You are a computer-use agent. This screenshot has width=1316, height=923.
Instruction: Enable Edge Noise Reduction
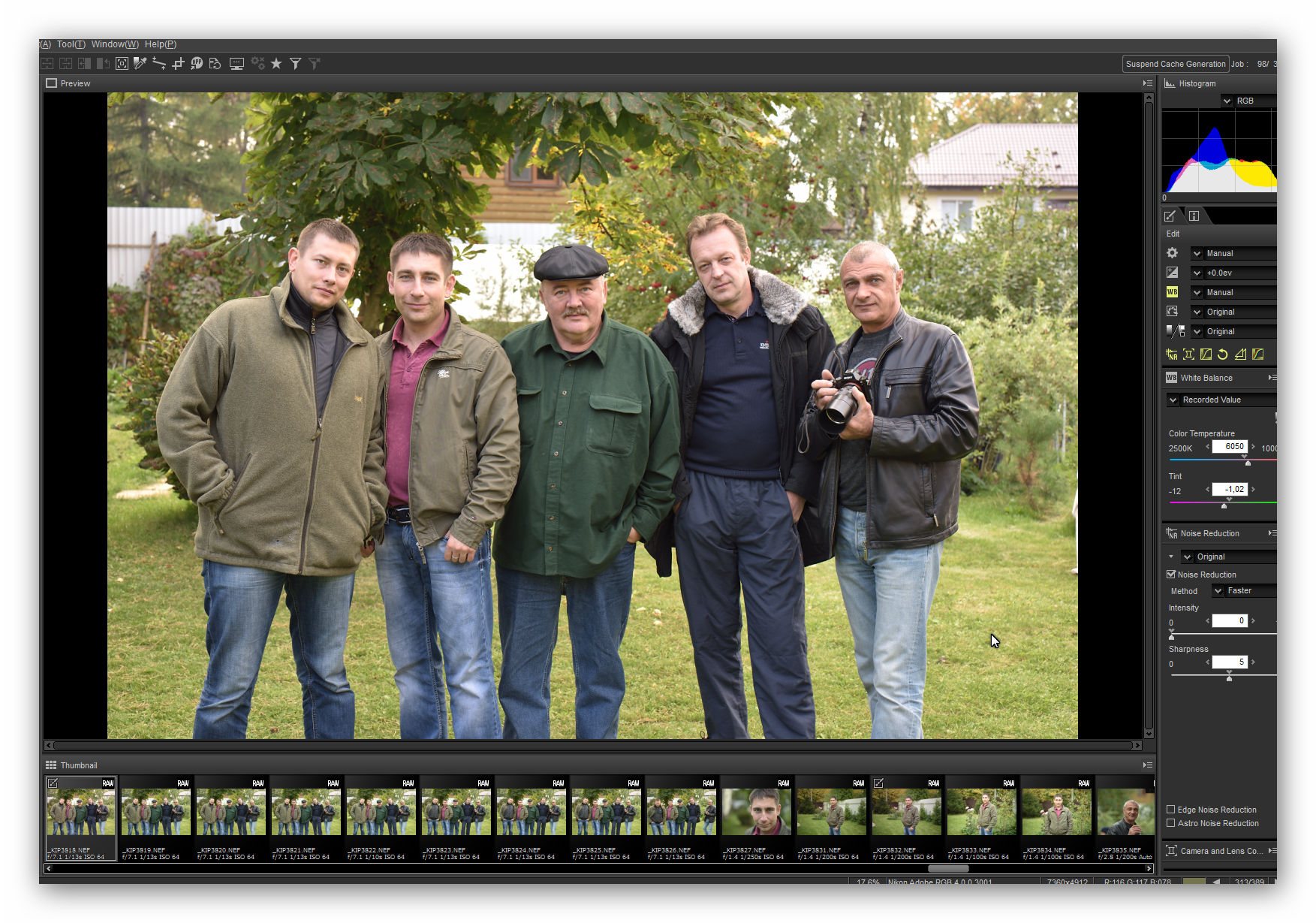pos(1171,810)
